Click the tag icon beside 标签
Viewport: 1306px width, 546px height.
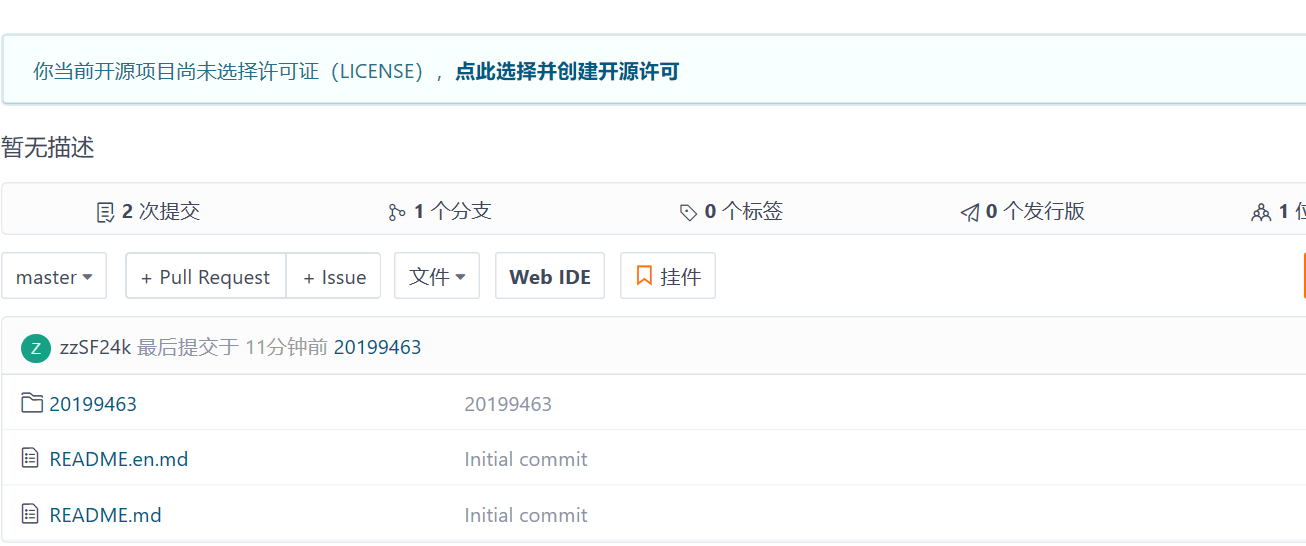(x=688, y=212)
